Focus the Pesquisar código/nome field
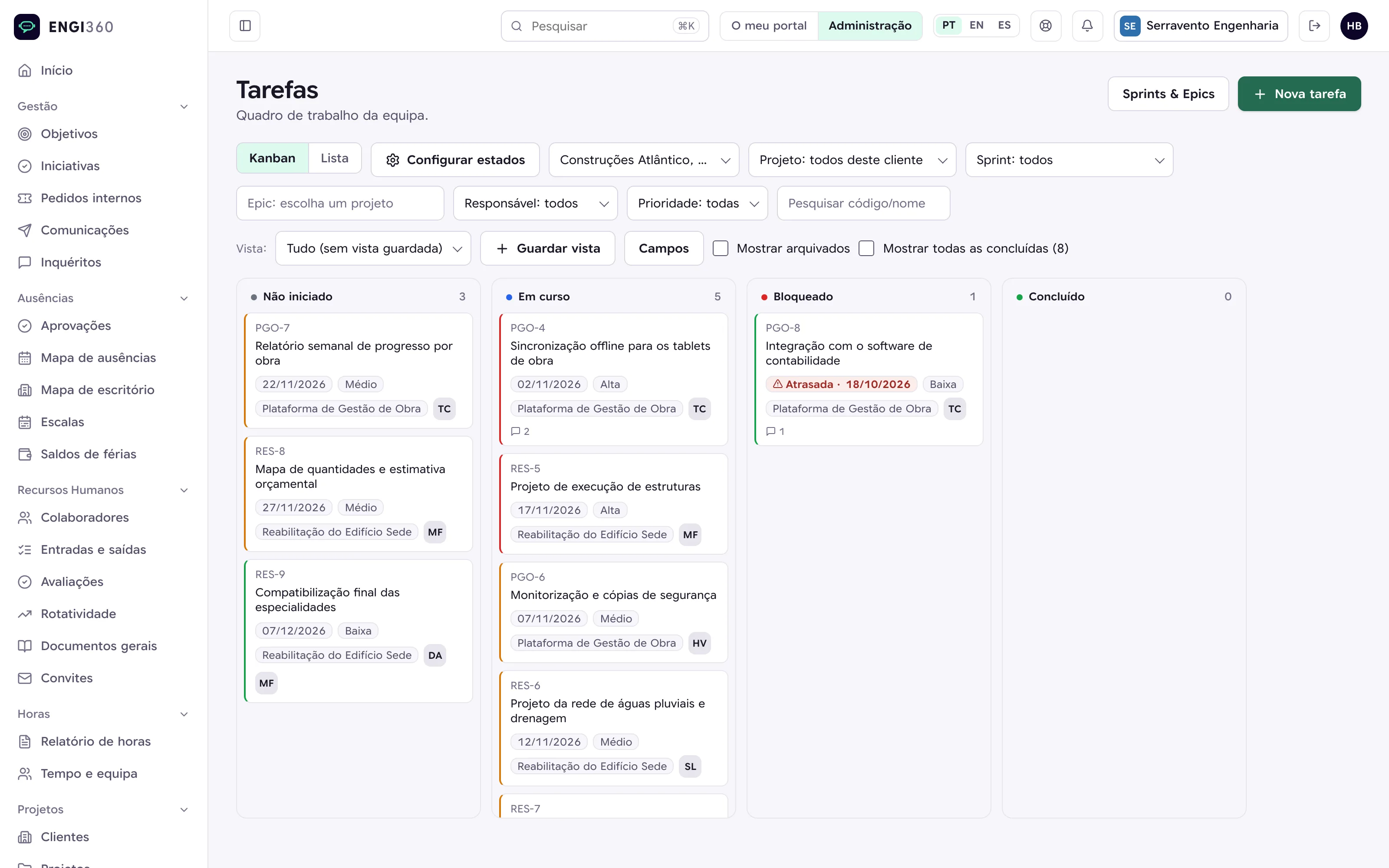The width and height of the screenshot is (1389, 868). pos(863,203)
